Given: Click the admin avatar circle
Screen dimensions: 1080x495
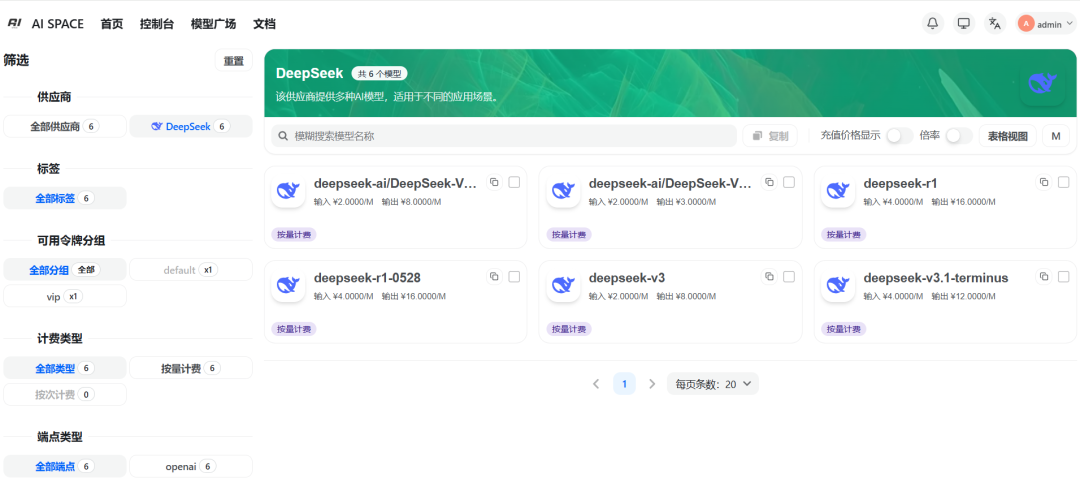Looking at the screenshot, I should click(1026, 23).
